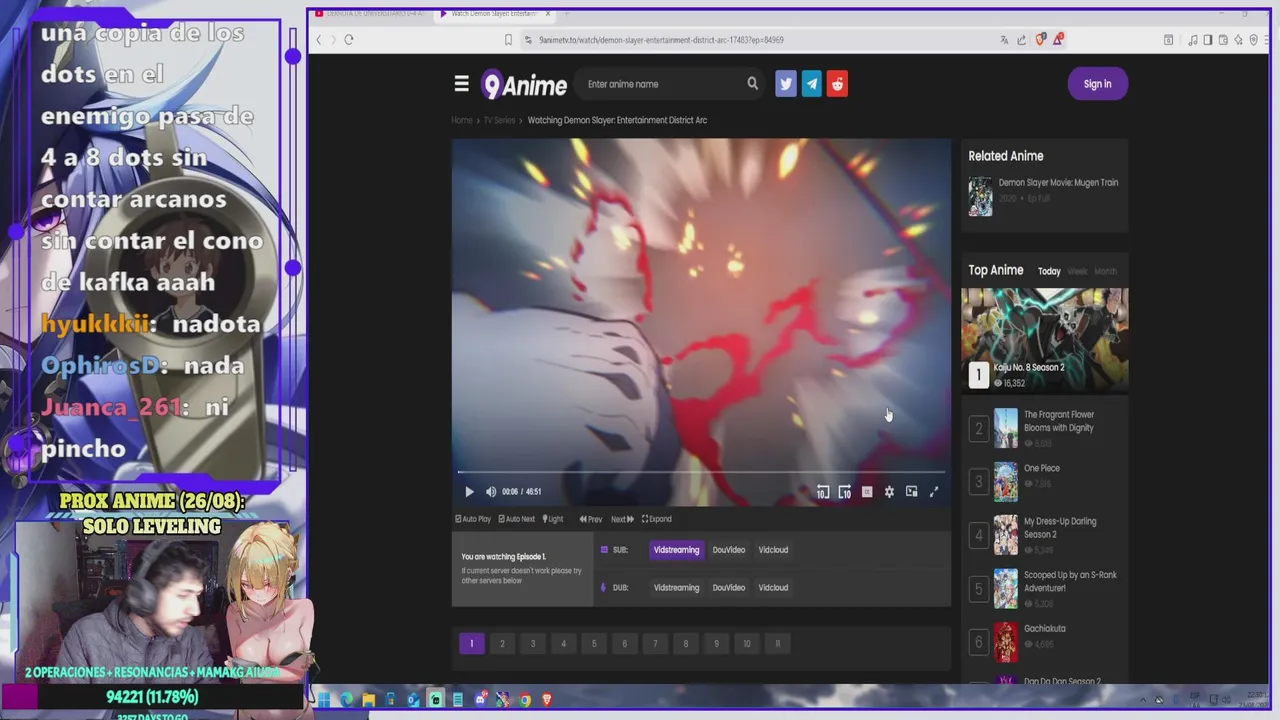This screenshot has width=1280, height=720.
Task: Go to Prev episode
Action: [591, 519]
